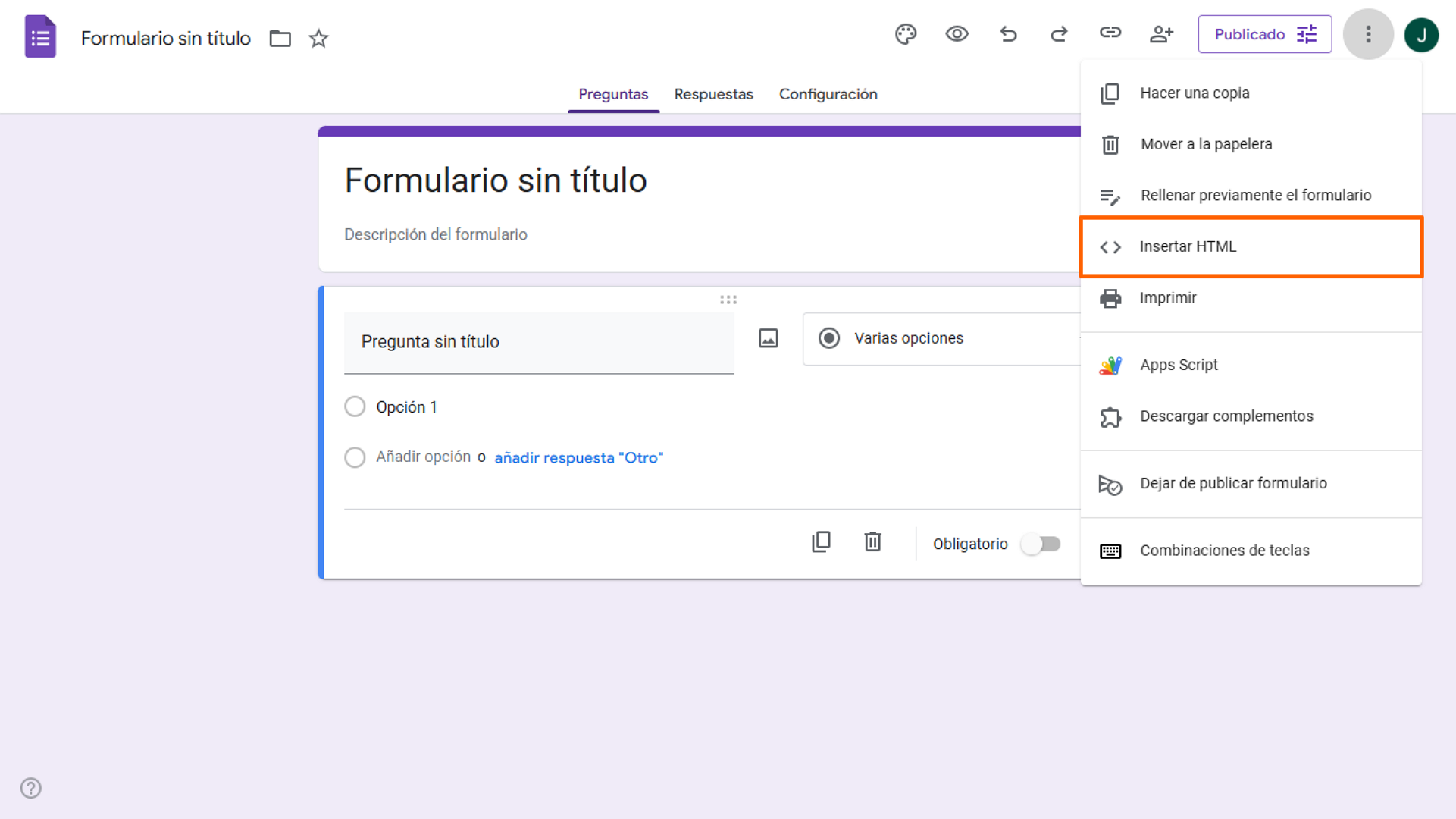
Task: Copy the responder link icon
Action: coord(1110,33)
